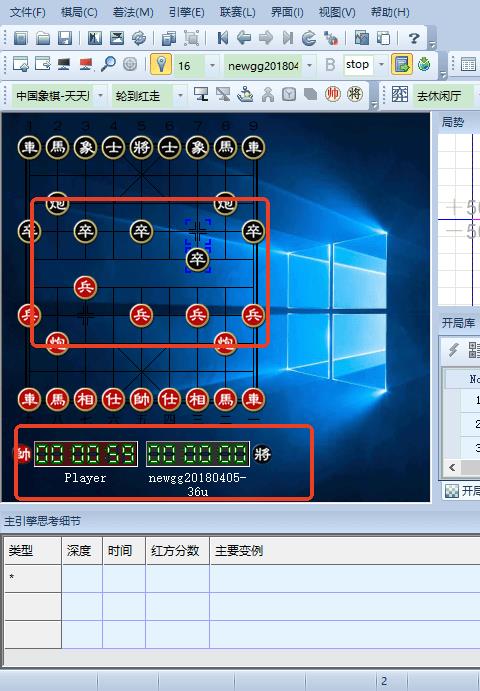Click the curved redo arrow icon
This screenshot has height=691, width=480.
click(309, 38)
